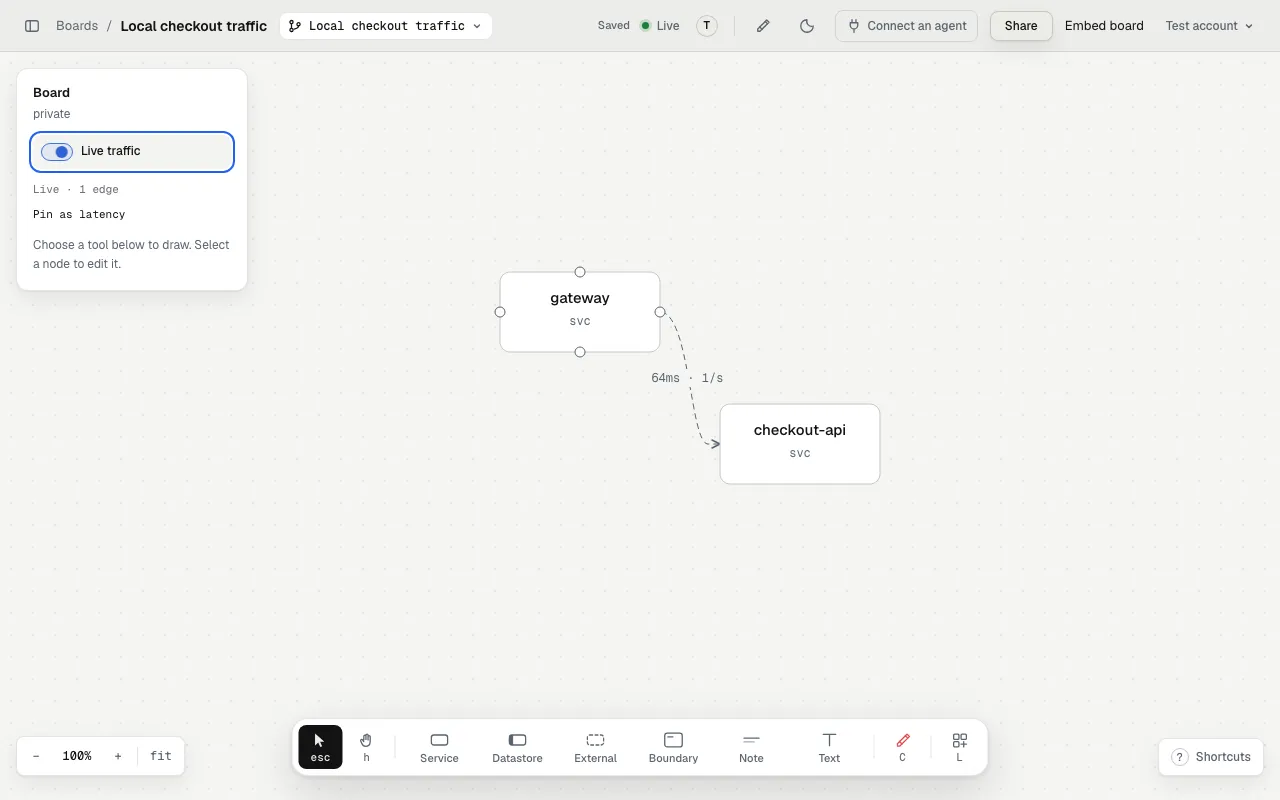Click the Saved status text
This screenshot has width=1280, height=800.
(614, 26)
